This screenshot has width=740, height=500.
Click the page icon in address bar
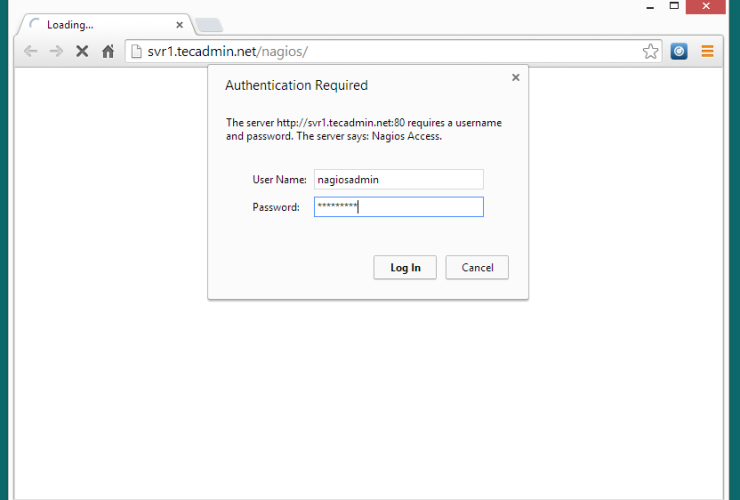136,51
